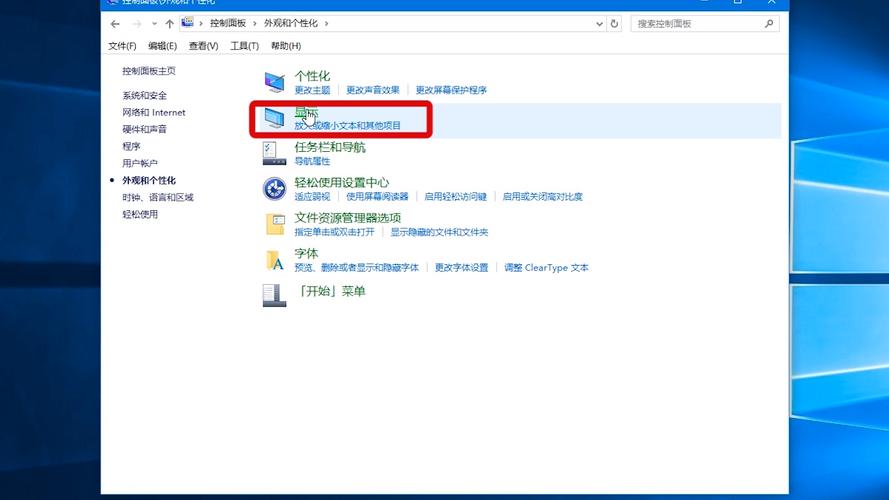Click the 任务栏和导航 icon
This screenshot has height=500, width=889.
pyautogui.click(x=274, y=152)
